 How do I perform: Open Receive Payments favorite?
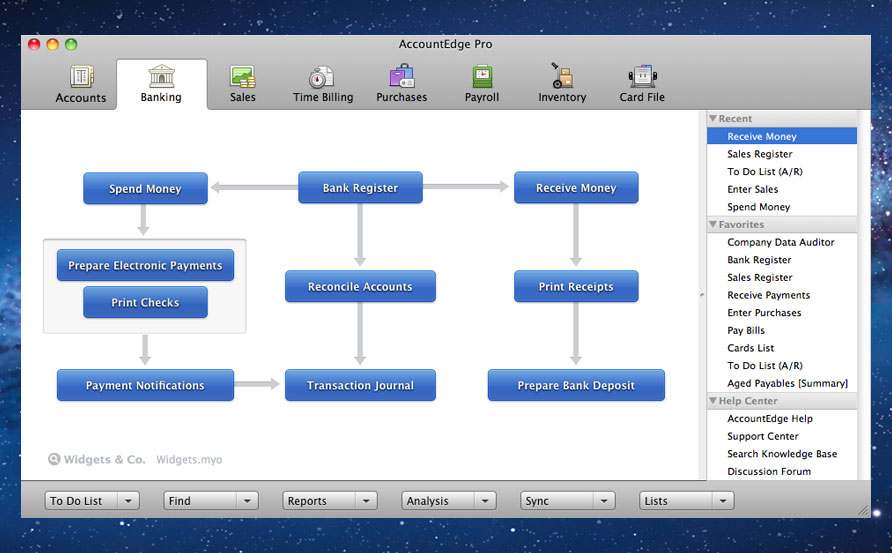782,295
